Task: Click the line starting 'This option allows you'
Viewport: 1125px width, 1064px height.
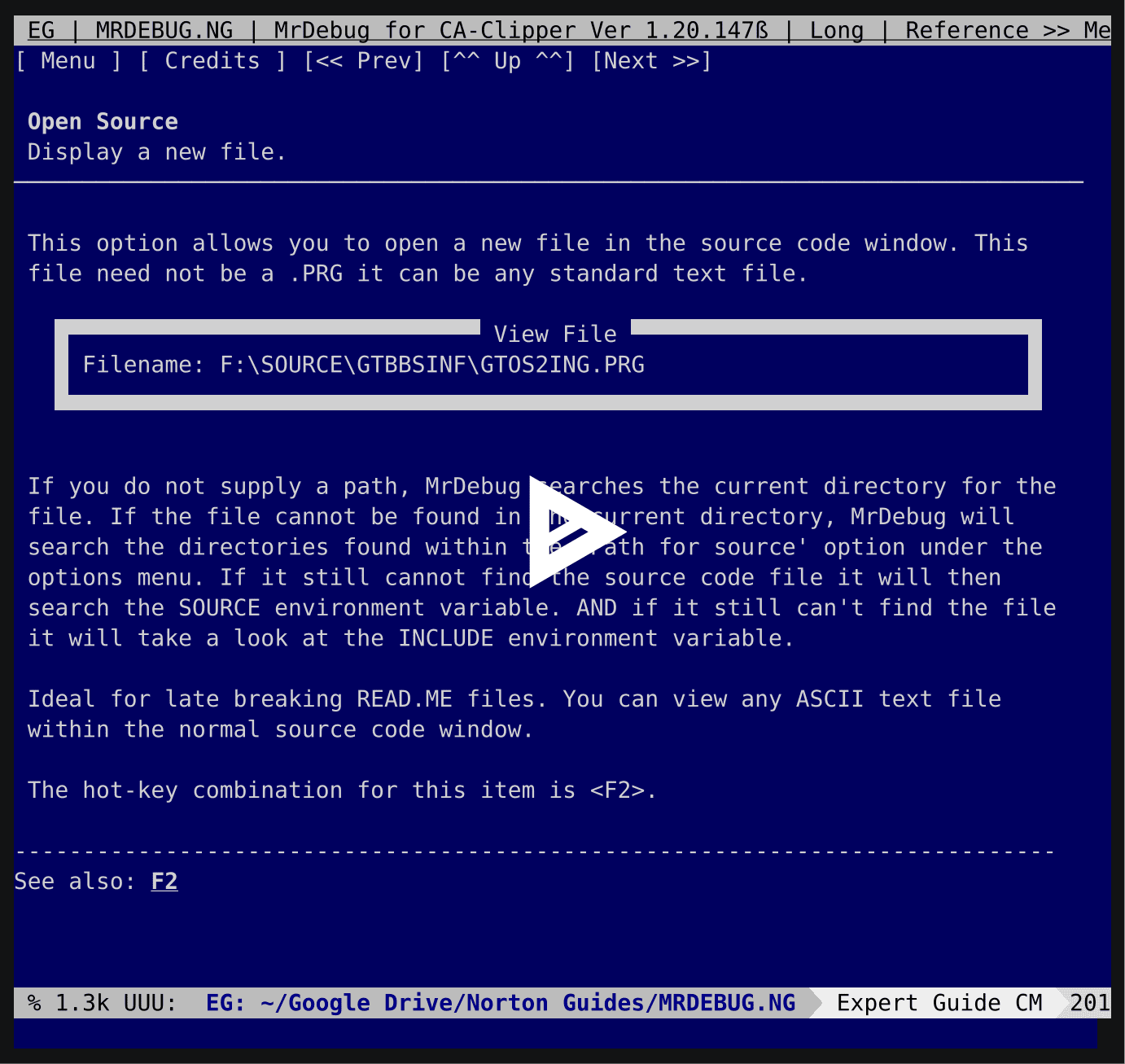Action: click(x=528, y=243)
